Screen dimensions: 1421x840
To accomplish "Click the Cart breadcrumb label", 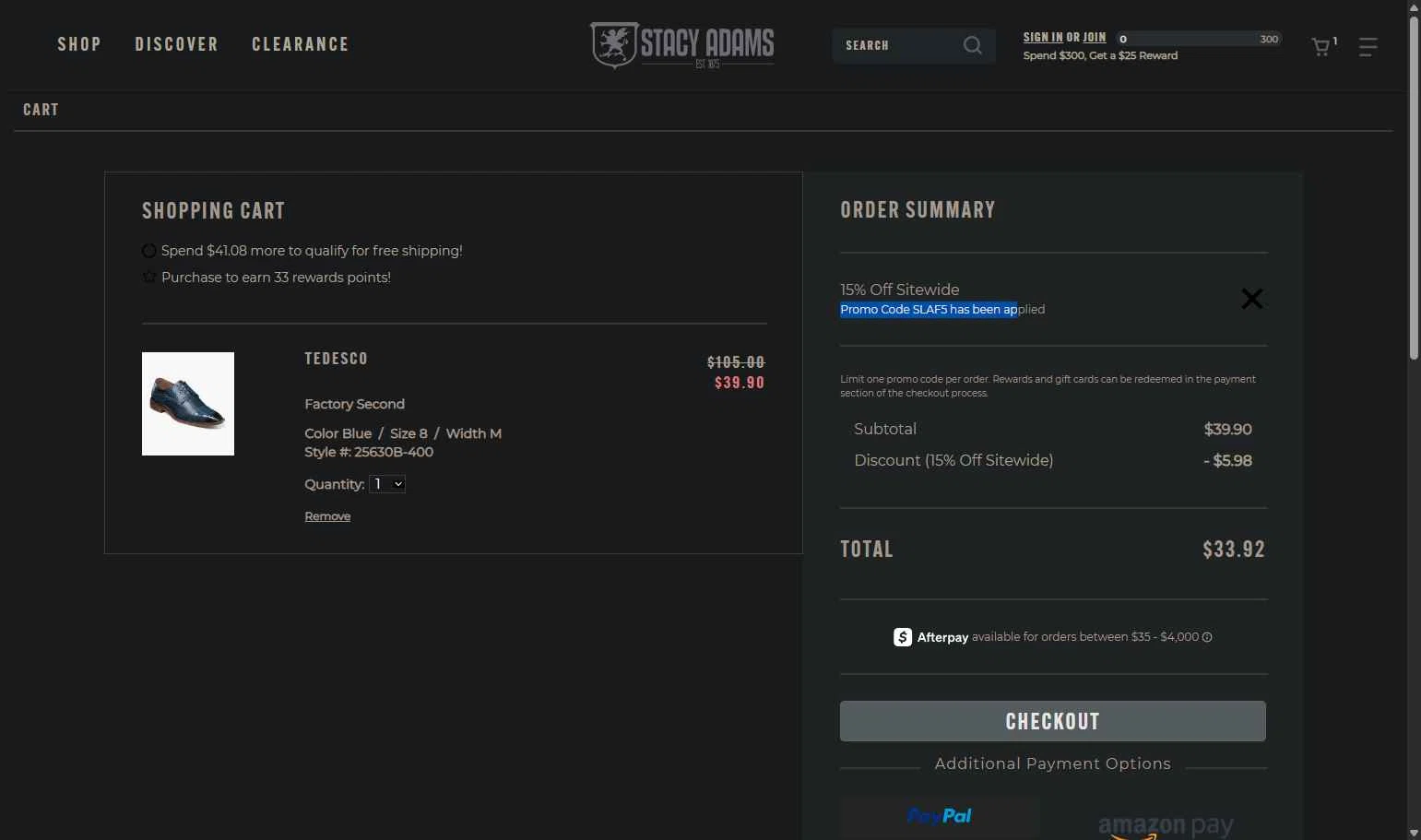I will [x=41, y=110].
